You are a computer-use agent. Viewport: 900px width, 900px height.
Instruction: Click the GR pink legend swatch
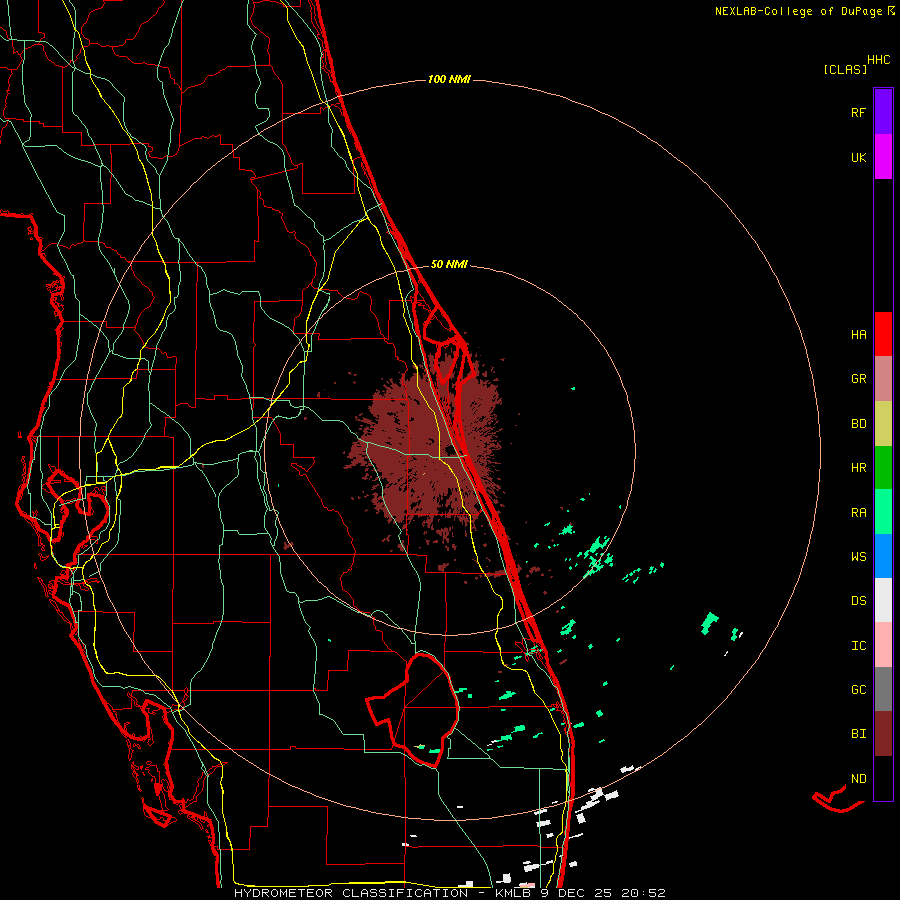883,379
